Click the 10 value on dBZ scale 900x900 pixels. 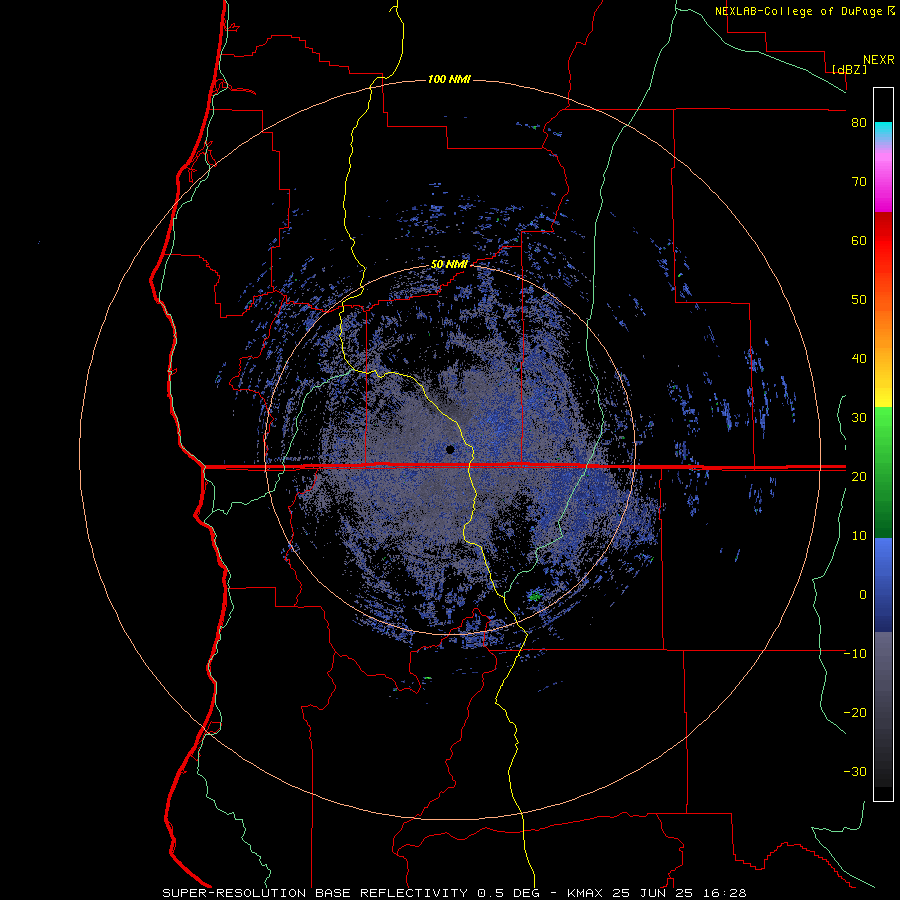click(x=859, y=536)
